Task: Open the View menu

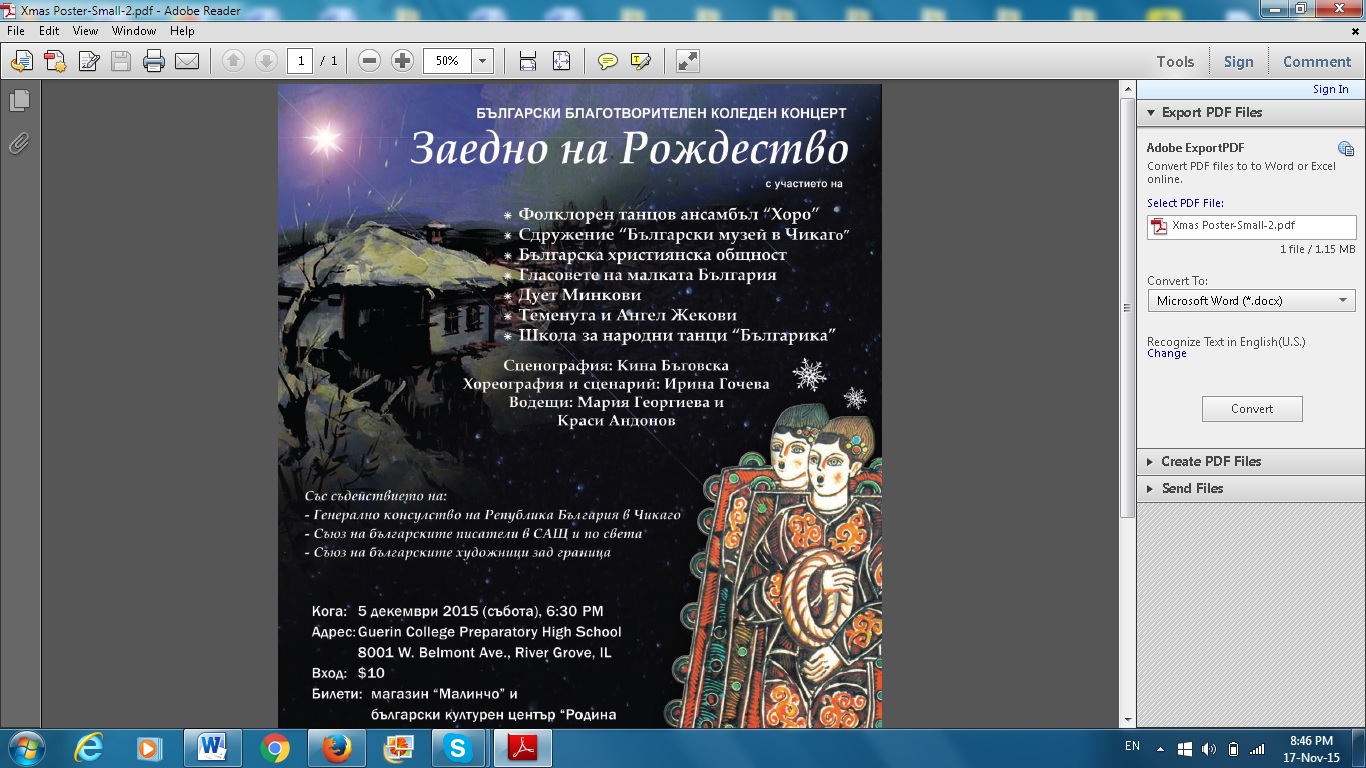Action: click(85, 31)
